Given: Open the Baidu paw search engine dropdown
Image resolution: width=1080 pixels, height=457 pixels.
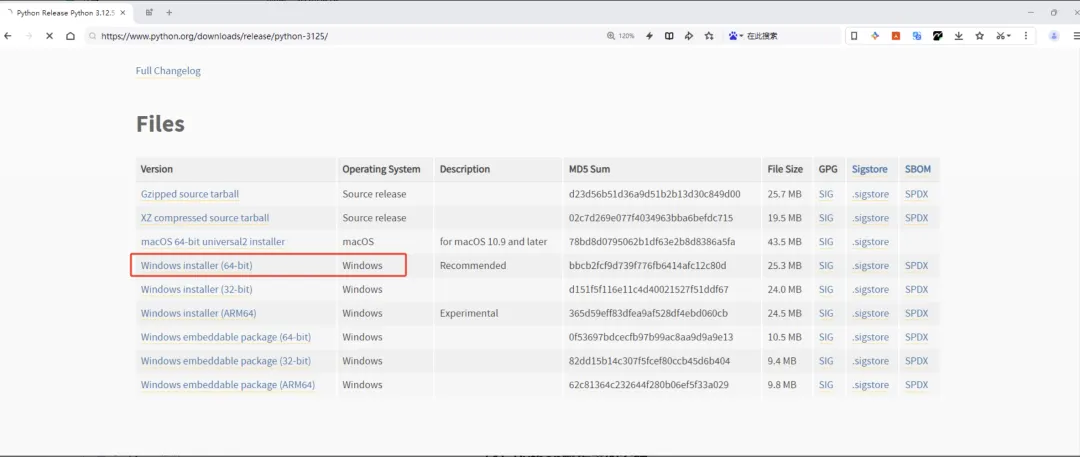Looking at the screenshot, I should tap(736, 36).
